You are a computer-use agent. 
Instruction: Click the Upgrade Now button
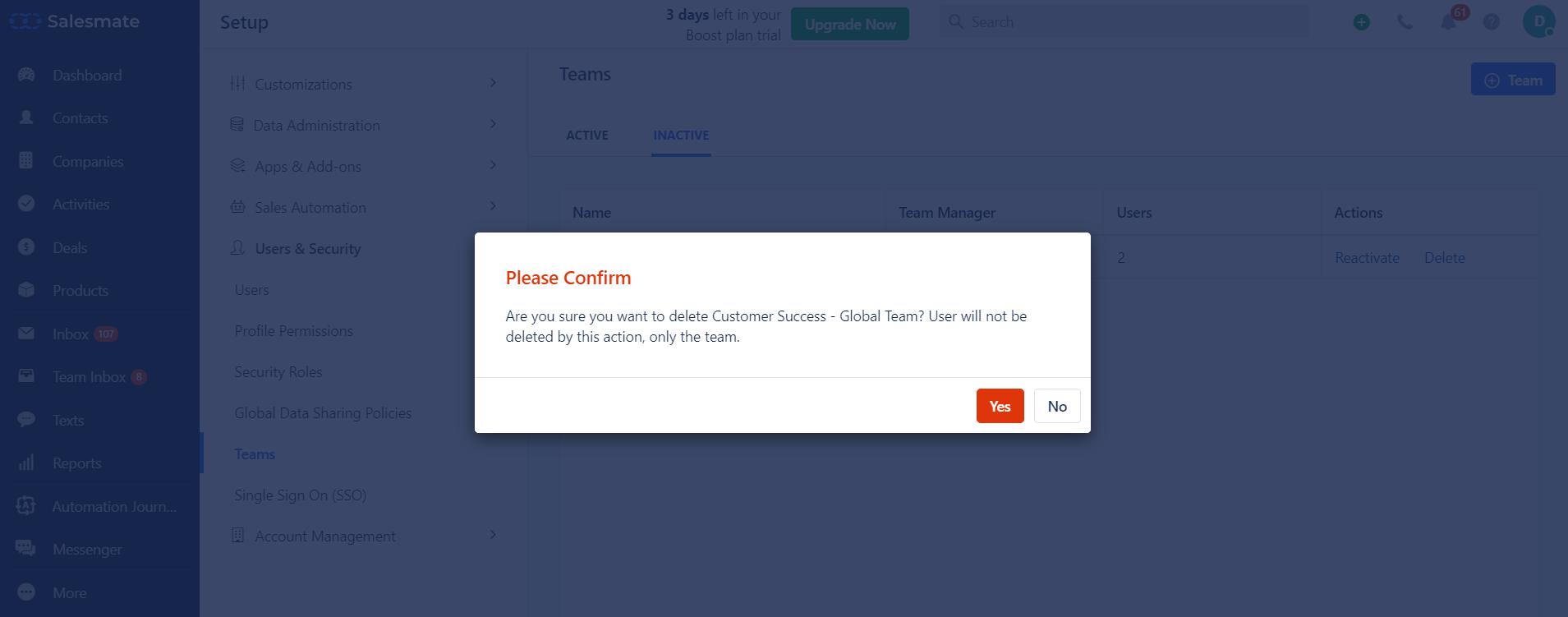(850, 25)
